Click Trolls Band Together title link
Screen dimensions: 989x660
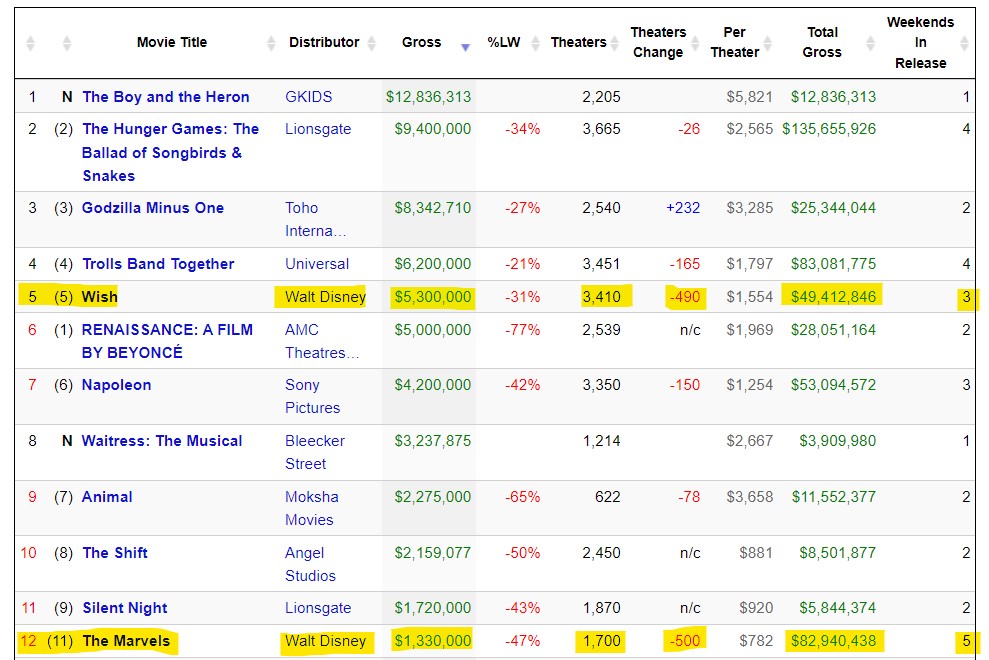click(158, 264)
